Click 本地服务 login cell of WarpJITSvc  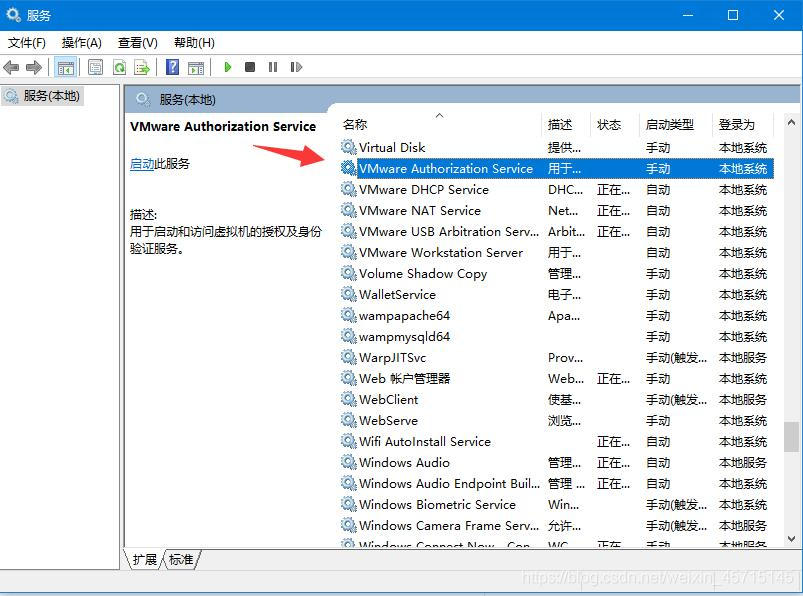(x=743, y=358)
